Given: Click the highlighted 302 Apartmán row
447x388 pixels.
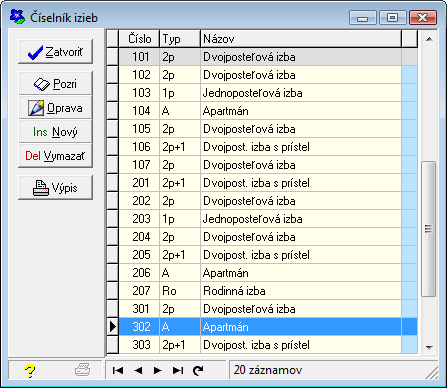Looking at the screenshot, I should pyautogui.click(x=268, y=327).
